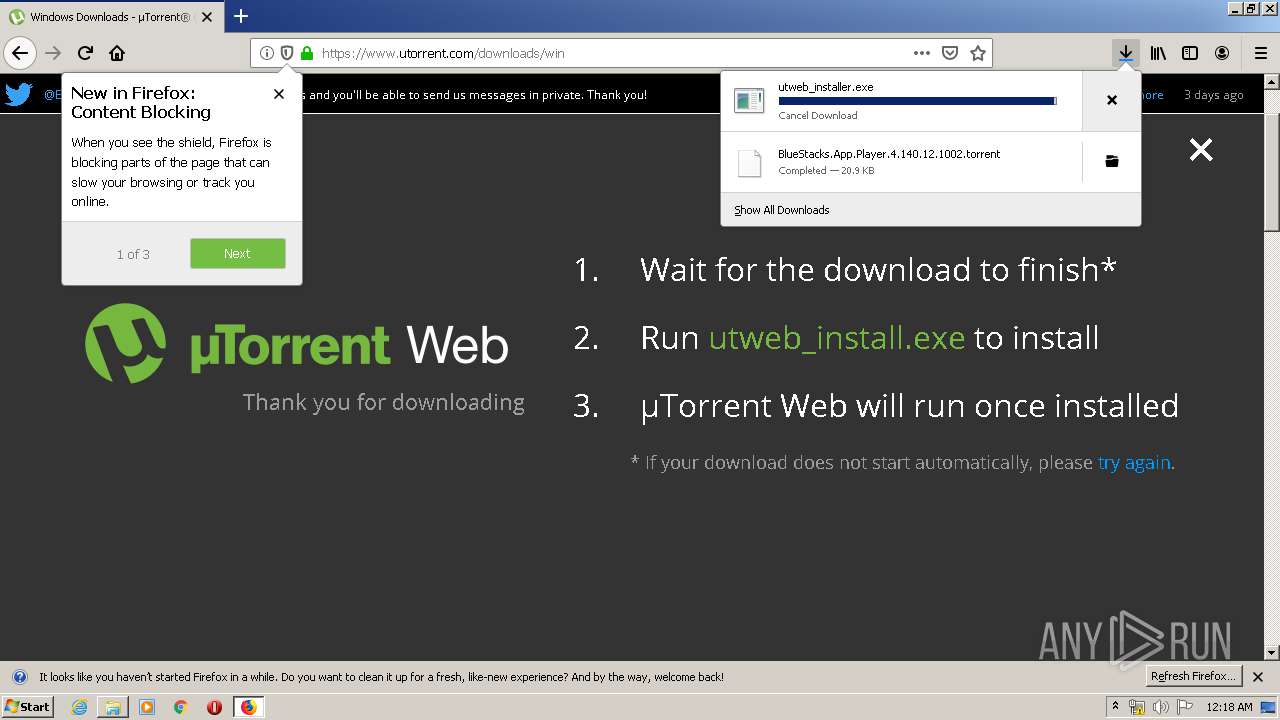This screenshot has height=720, width=1280.
Task: Toggle the sidebars button
Action: 1190,53
